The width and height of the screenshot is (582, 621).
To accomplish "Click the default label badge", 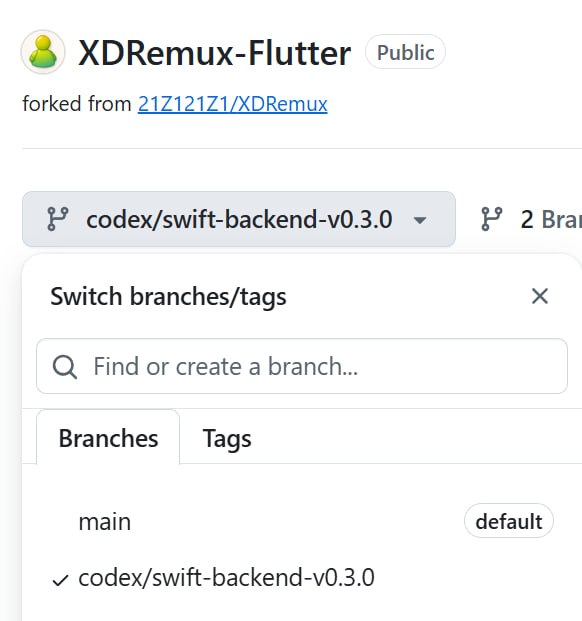I will 509,521.
